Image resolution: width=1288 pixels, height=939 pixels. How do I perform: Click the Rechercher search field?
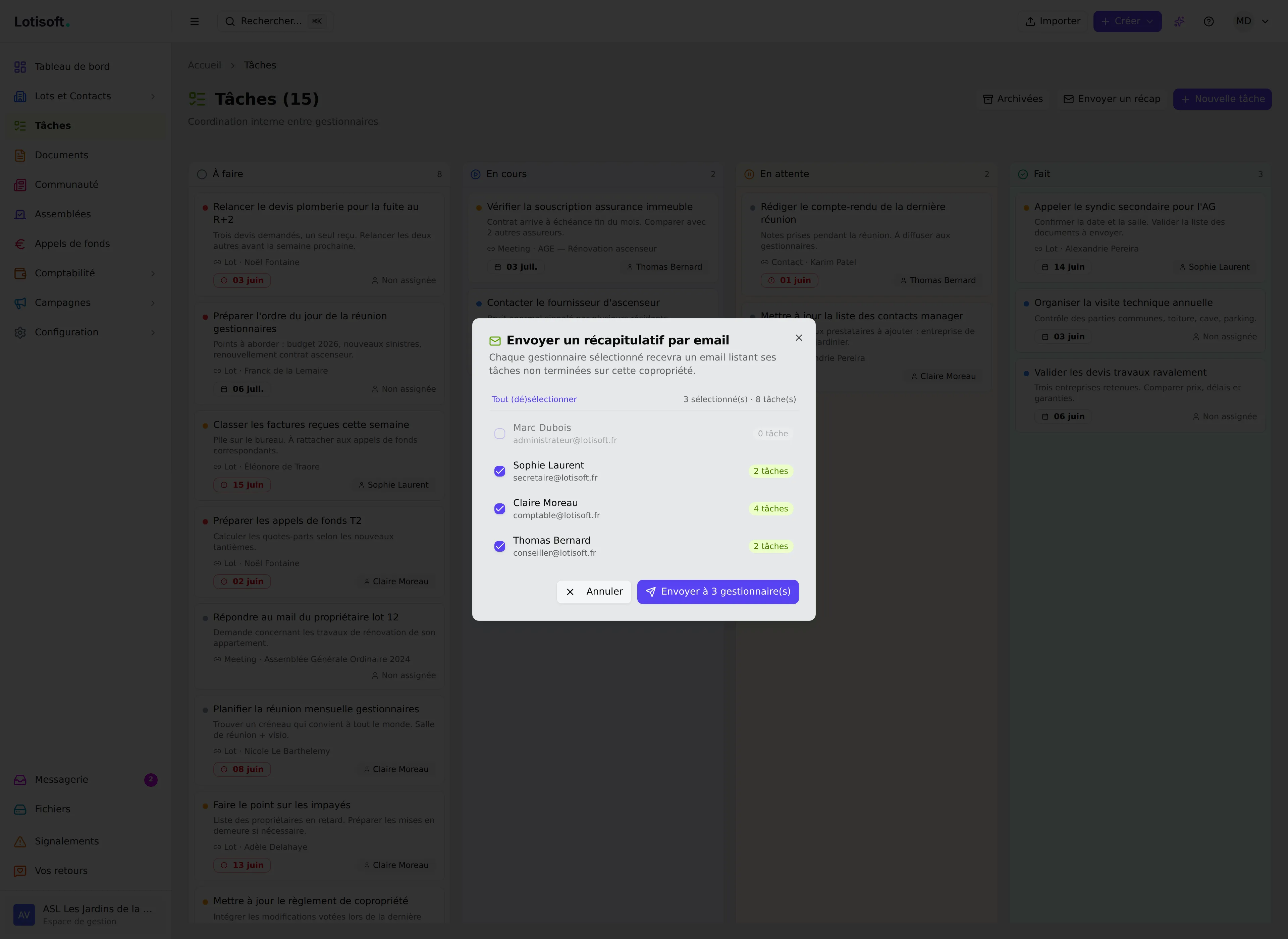click(275, 21)
